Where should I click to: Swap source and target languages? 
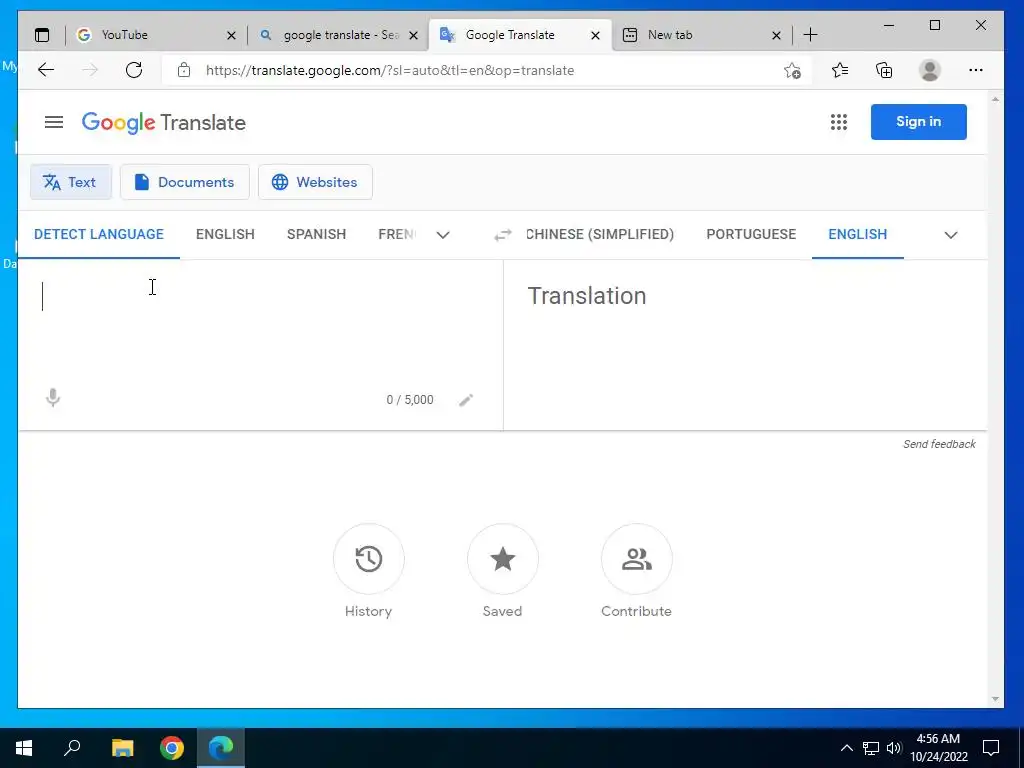(502, 235)
